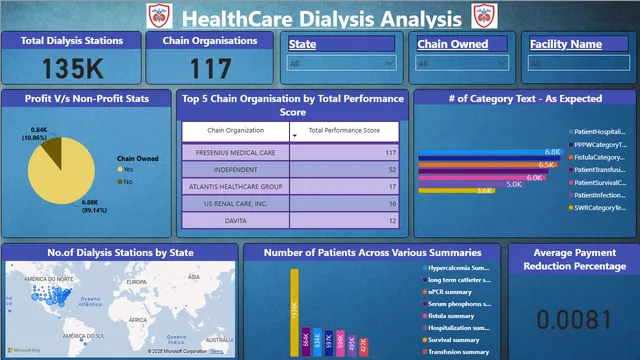Image resolution: width=640 pixels, height=360 pixels.
Task: Click the Hypercalcemia Sum... legend item
Action: [456, 268]
